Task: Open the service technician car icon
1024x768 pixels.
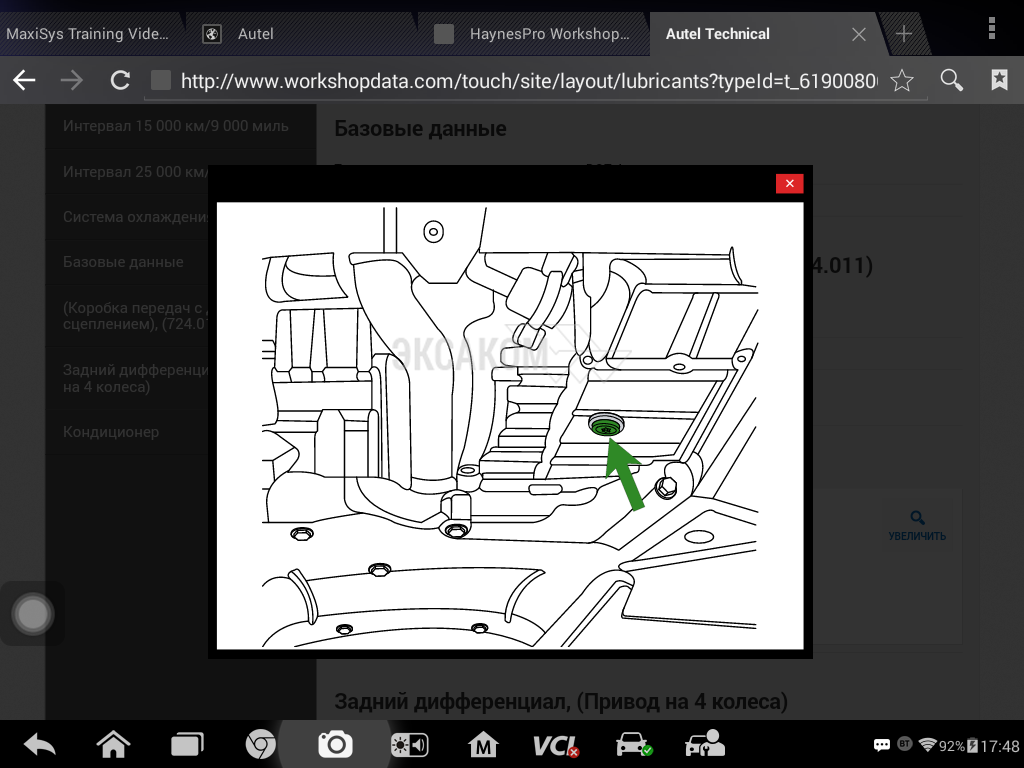Action: 705,745
